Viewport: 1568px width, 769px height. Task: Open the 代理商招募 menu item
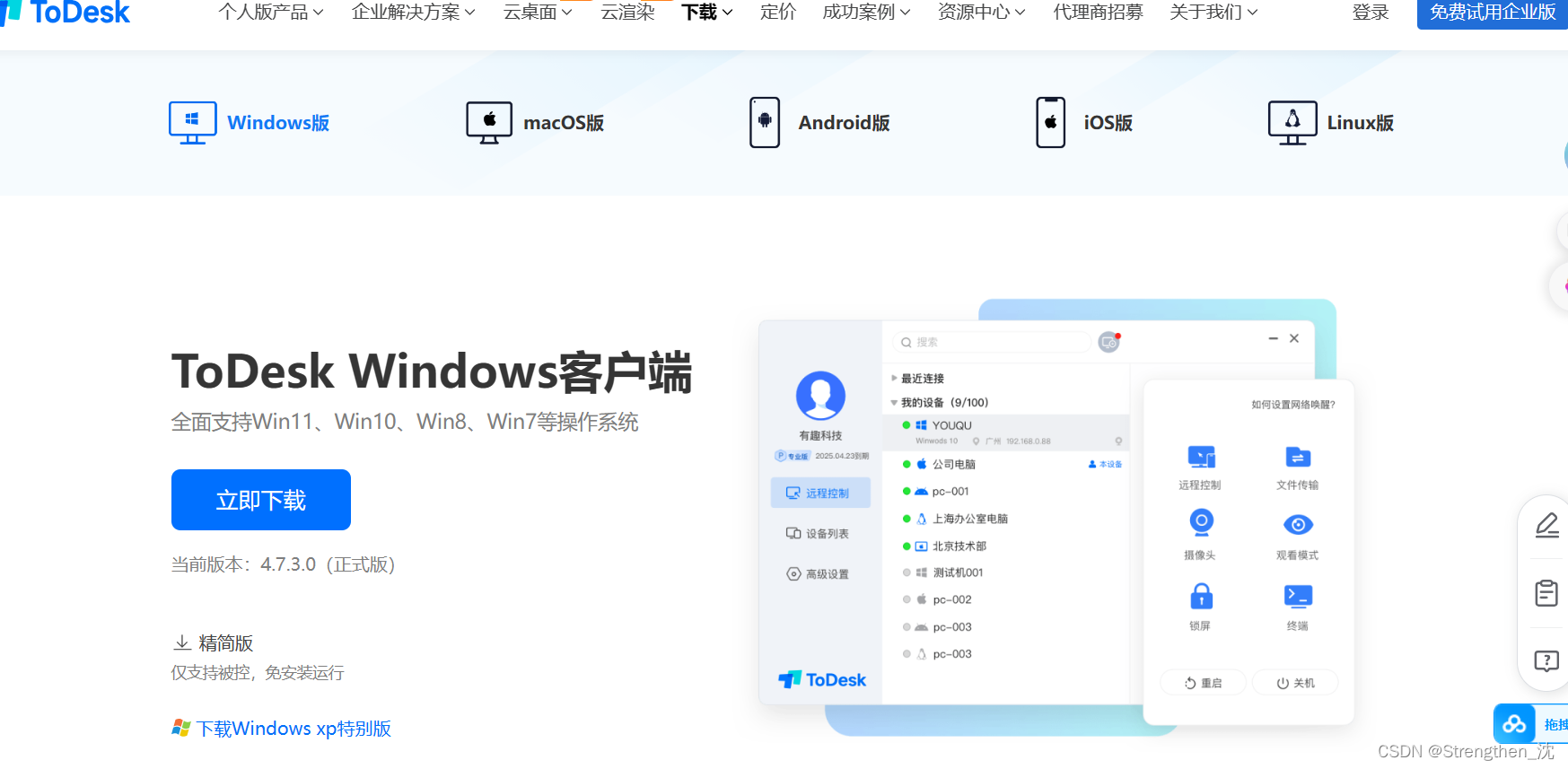1099,13
